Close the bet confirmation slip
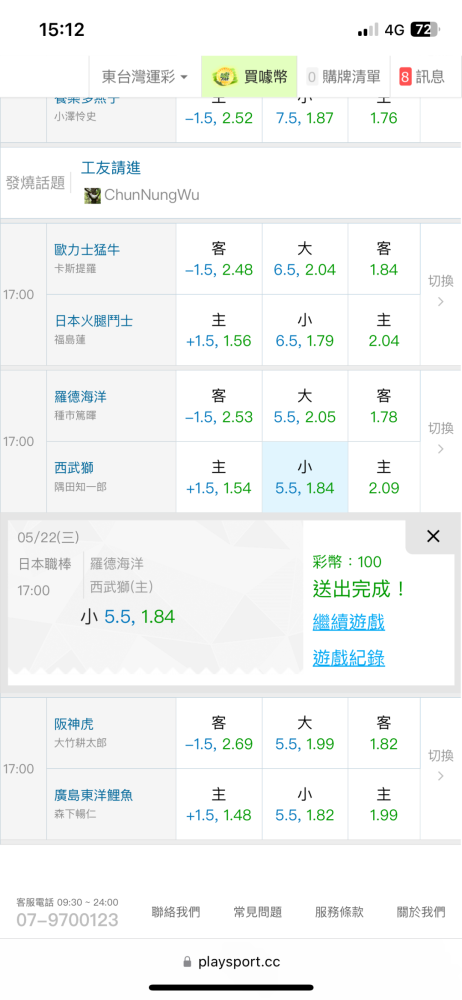The height and width of the screenshot is (1000, 462). [x=433, y=536]
